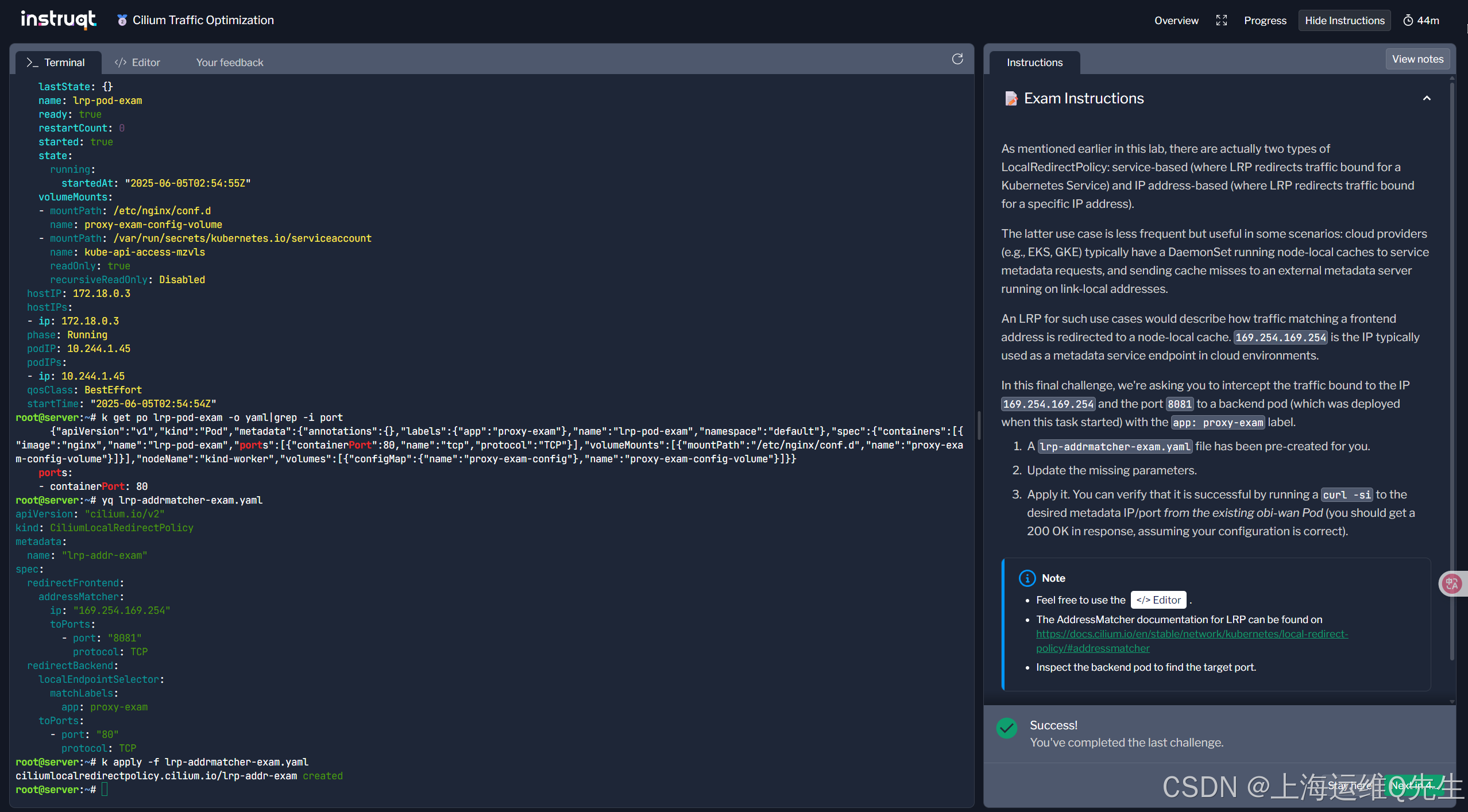Click the fullscreen expand icon
Image resolution: width=1468 pixels, height=812 pixels.
pyautogui.click(x=1222, y=21)
